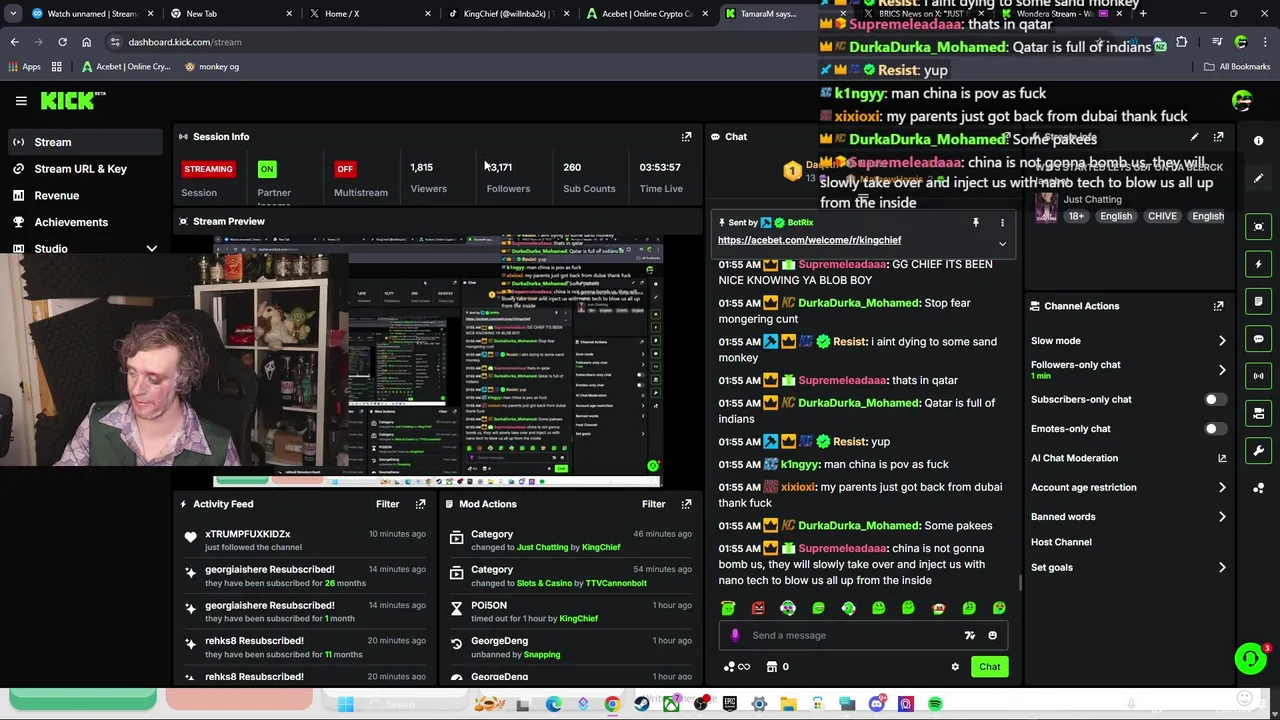Pop out the Mod Actions panel
Screen dimensions: 1280x720
[x=686, y=504]
